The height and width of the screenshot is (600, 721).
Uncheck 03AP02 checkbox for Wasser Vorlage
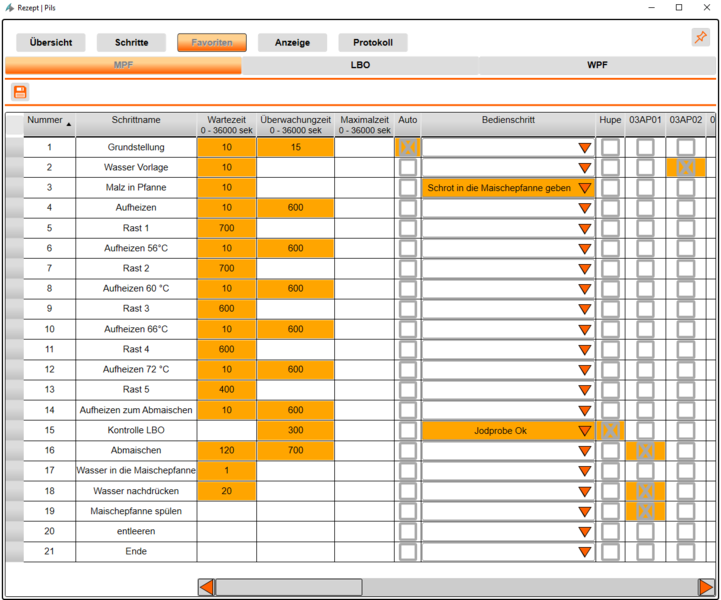(686, 167)
